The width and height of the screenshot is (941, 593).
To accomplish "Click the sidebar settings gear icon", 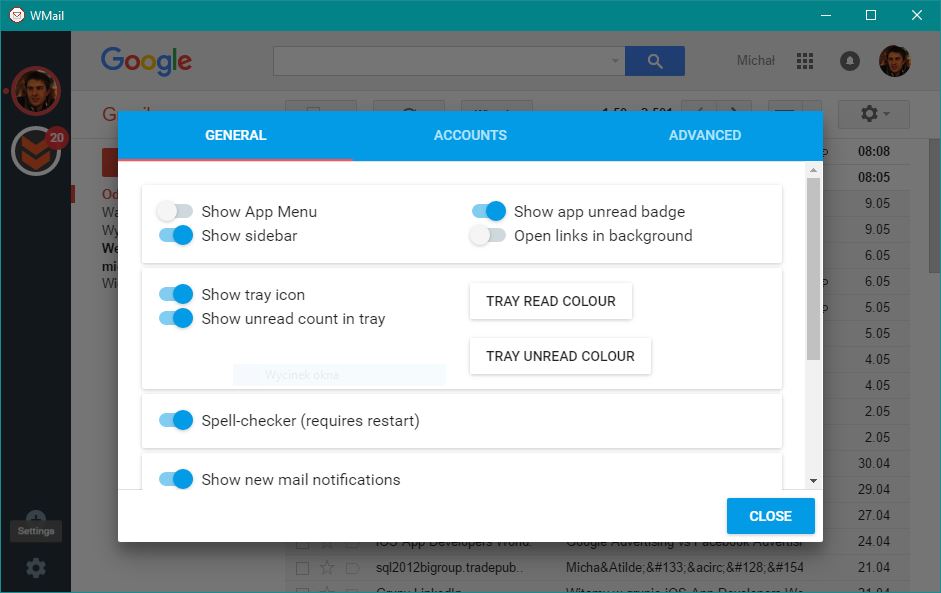I will [x=36, y=567].
